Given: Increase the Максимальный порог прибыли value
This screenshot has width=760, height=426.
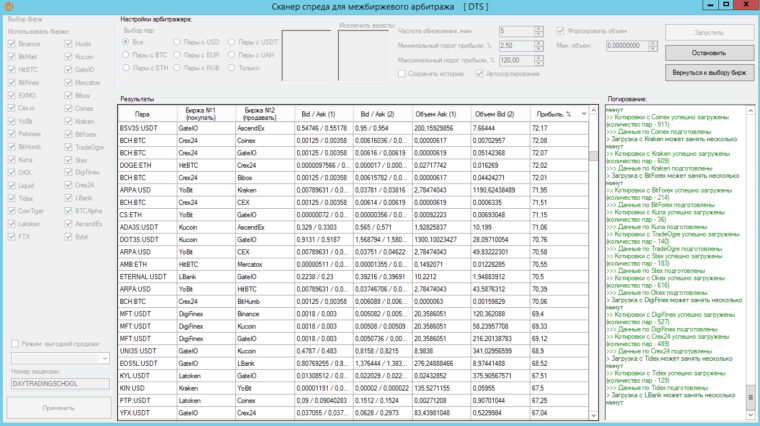Looking at the screenshot, I should click(538, 58).
